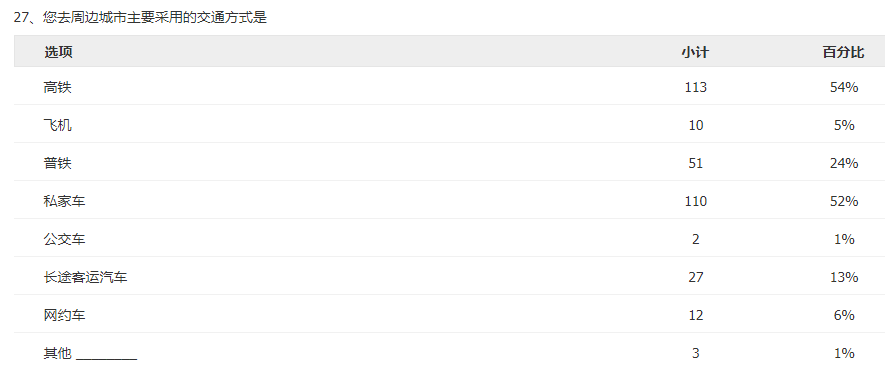Click the 其他 blank field line

coord(106,358)
